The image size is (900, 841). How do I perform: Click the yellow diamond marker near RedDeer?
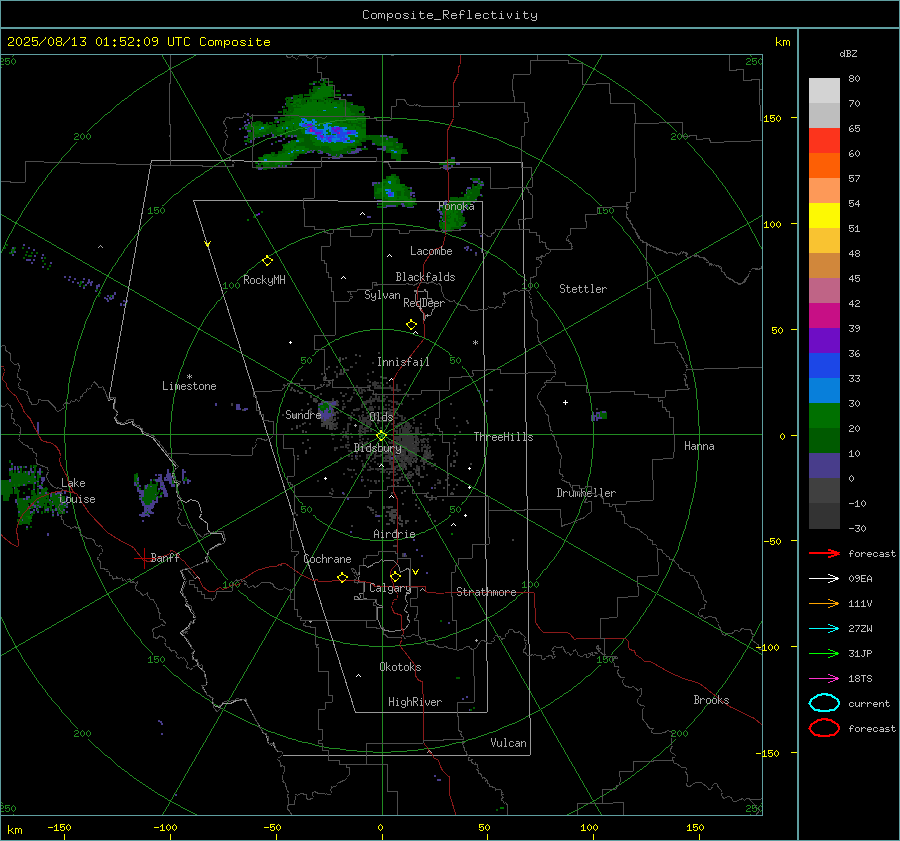point(411,325)
